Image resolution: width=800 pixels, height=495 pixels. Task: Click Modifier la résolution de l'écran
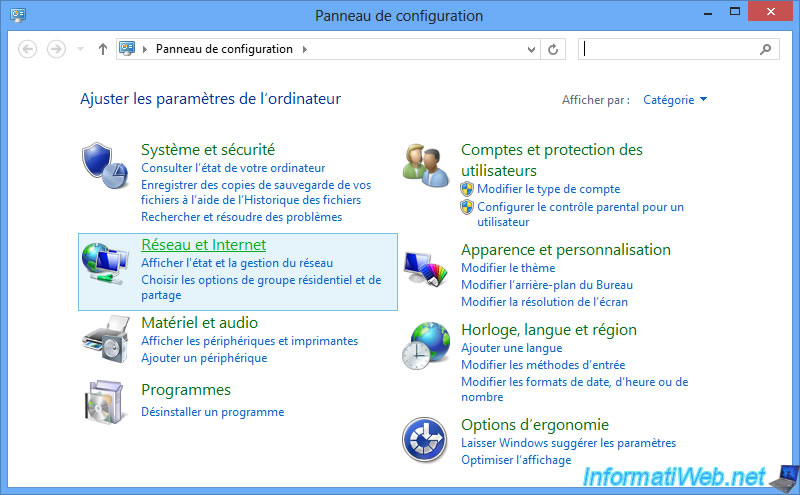pos(544,302)
